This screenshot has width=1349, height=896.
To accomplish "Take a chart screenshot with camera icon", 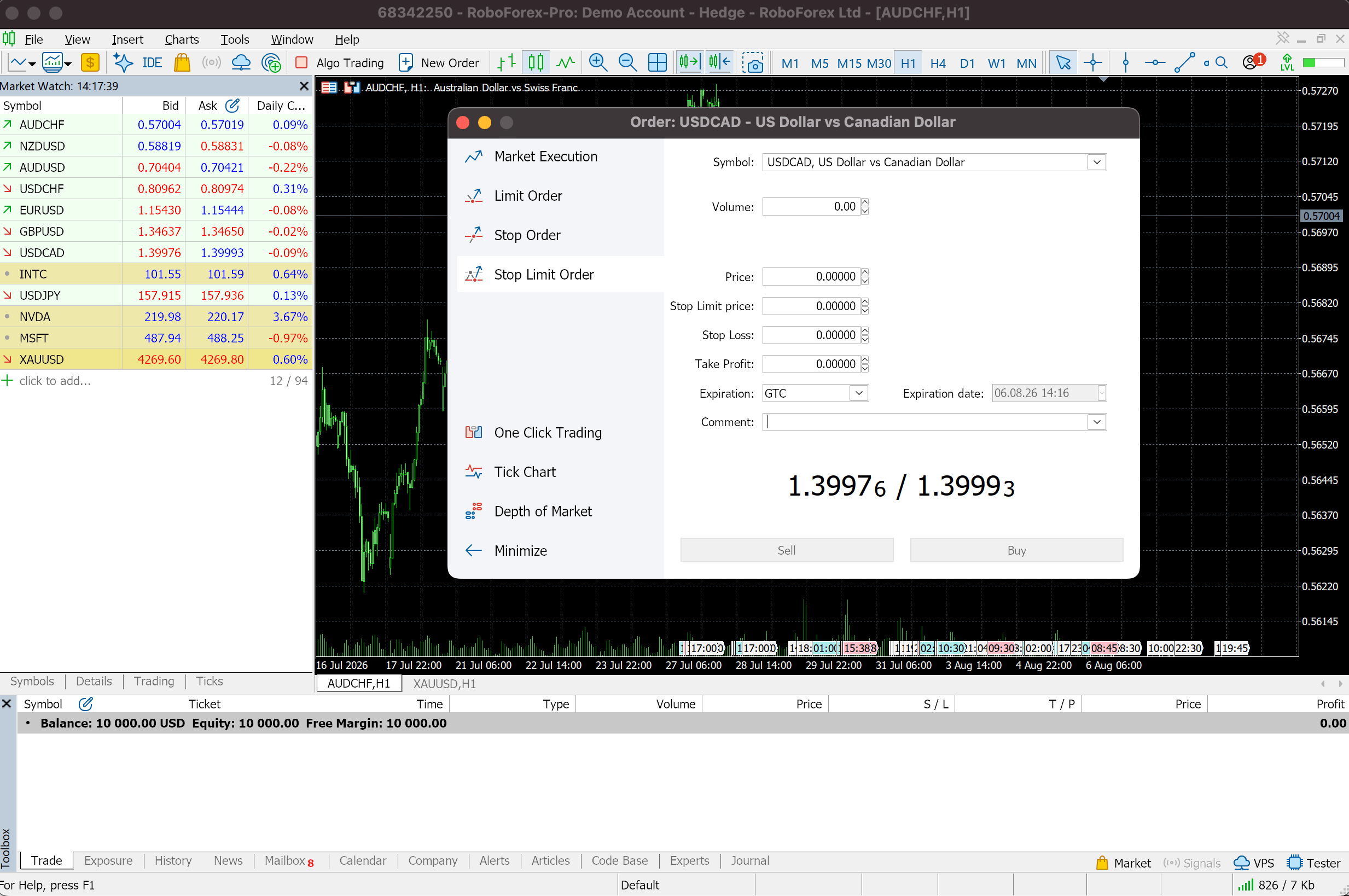I will 753,62.
